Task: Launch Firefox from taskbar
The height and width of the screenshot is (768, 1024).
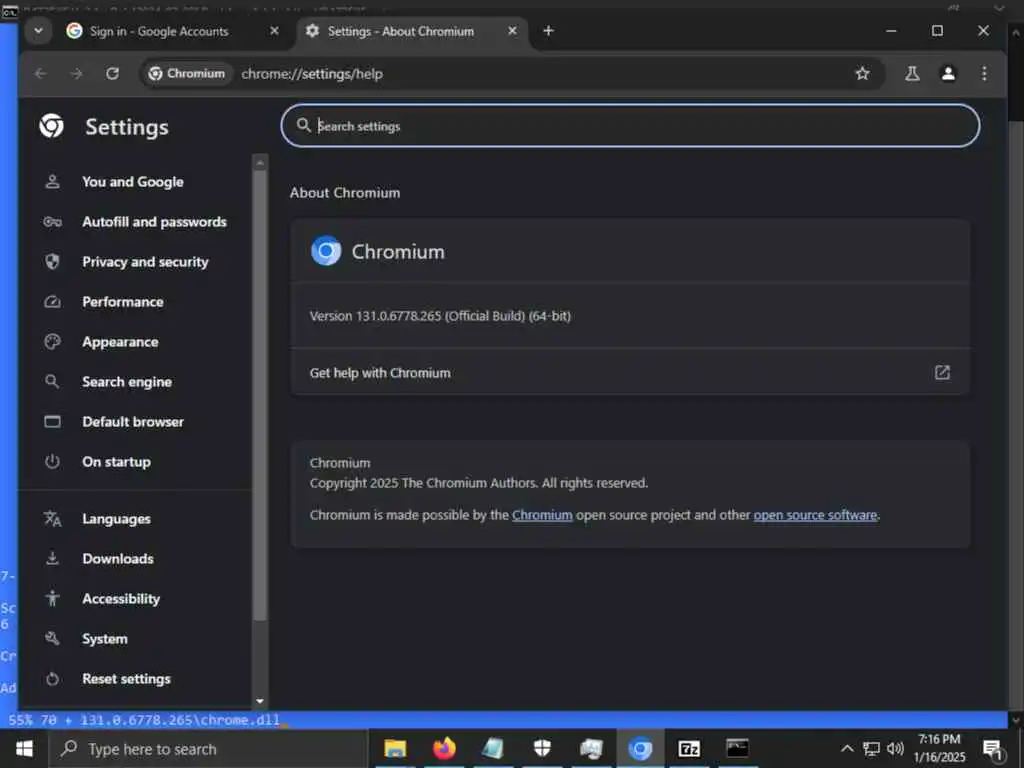Action: coord(444,748)
